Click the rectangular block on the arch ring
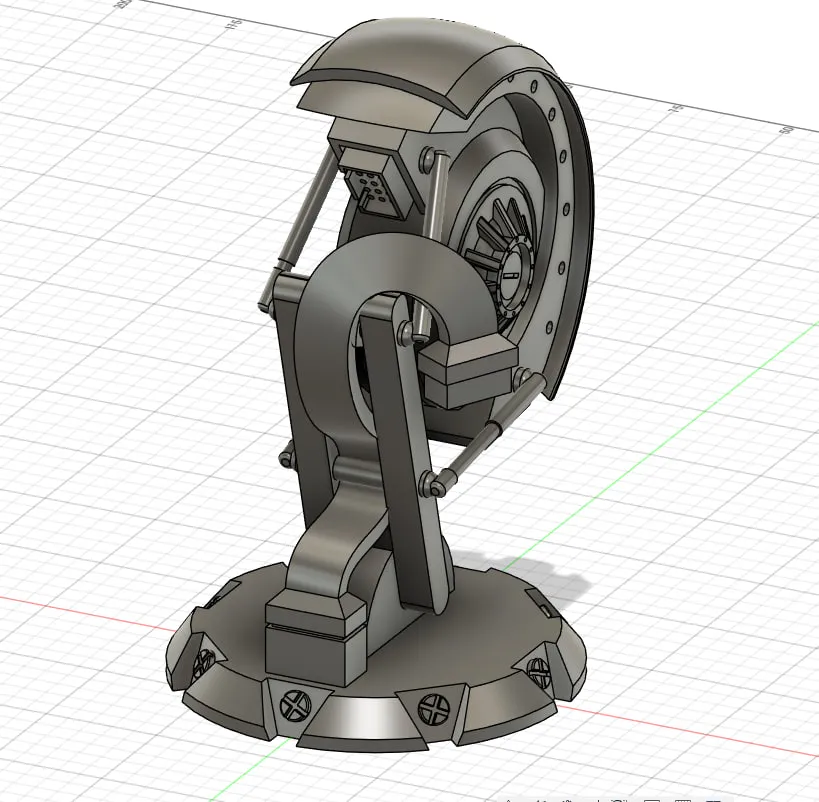 click(468, 372)
